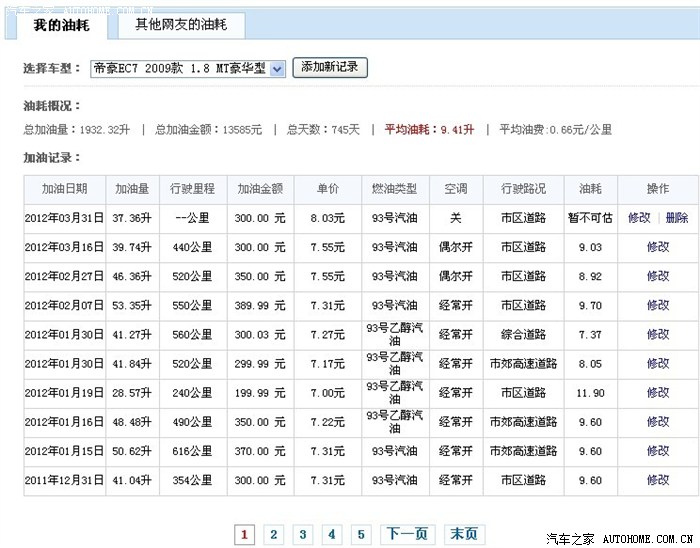This screenshot has height=548, width=700.
Task: Open the 帝豪EC7 car model combo box
Action: (x=180, y=69)
